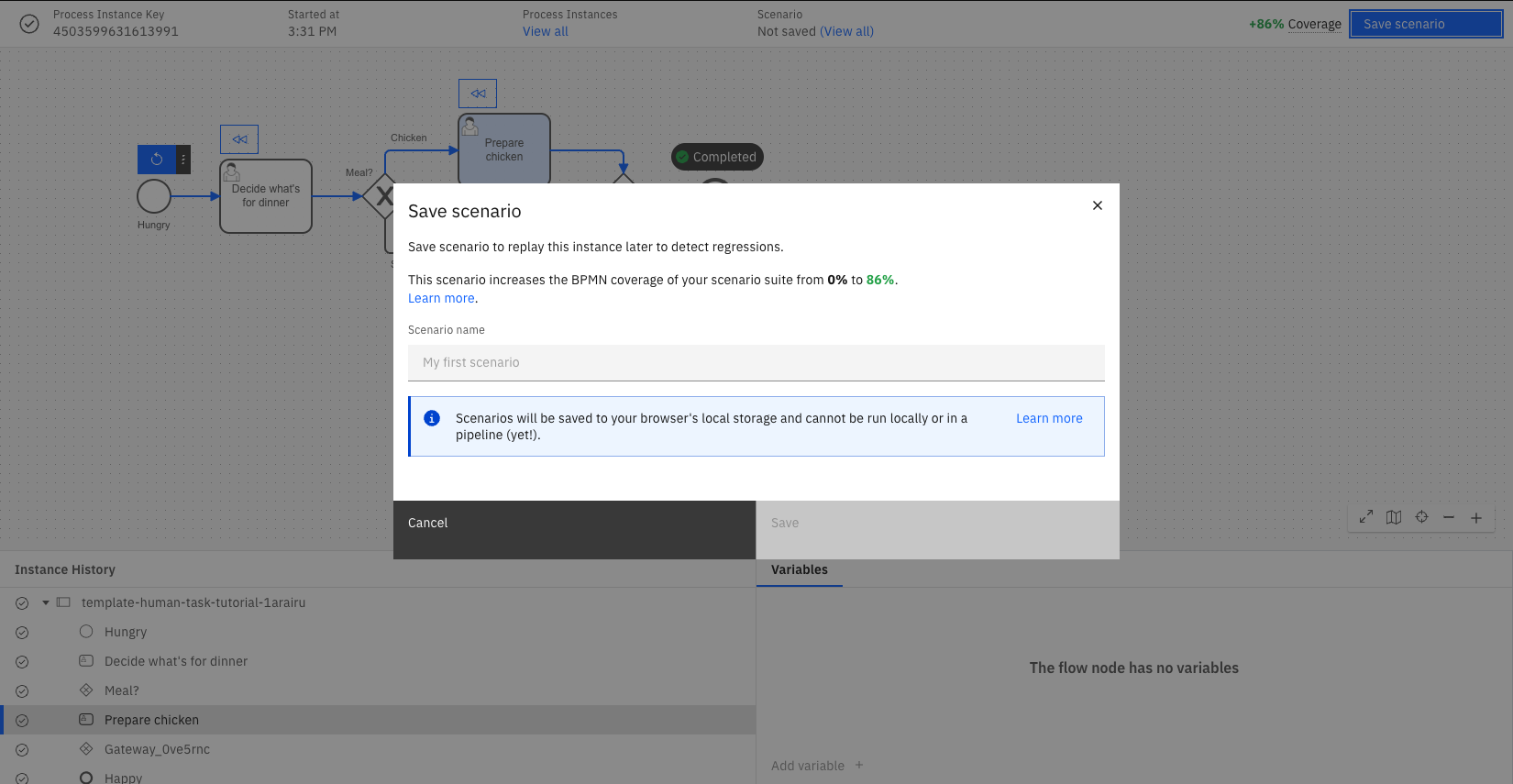Click the Scenario name input field
This screenshot has width=1513, height=784.
click(x=756, y=363)
